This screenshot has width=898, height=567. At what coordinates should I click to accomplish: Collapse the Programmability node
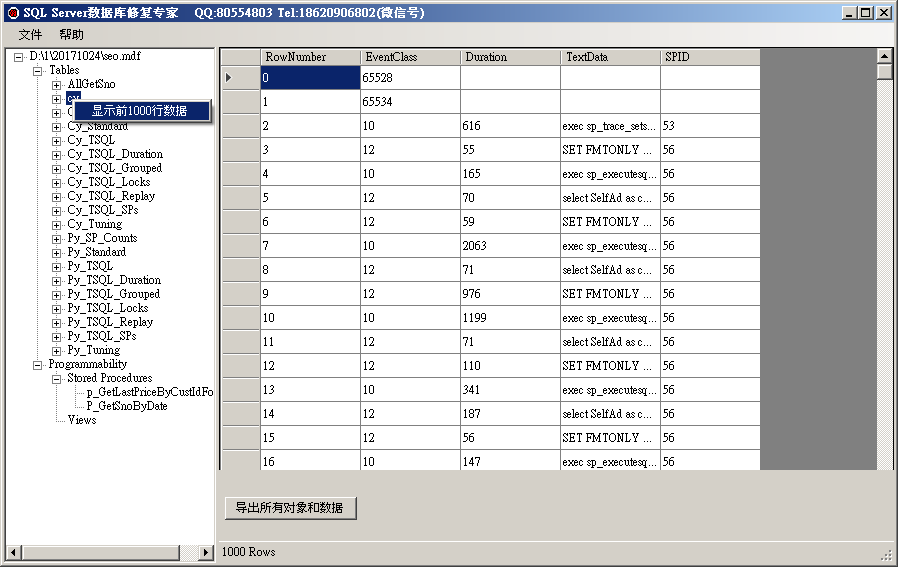point(38,365)
